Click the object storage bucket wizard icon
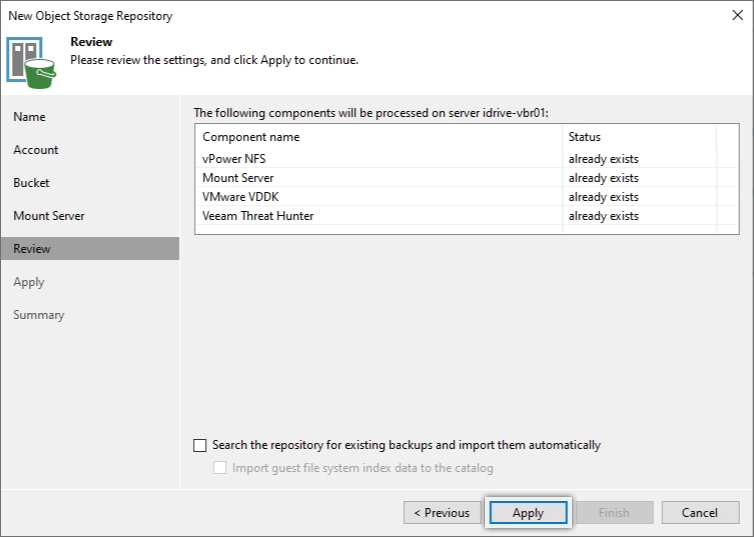Image resolution: width=754 pixels, height=537 pixels. [31, 62]
